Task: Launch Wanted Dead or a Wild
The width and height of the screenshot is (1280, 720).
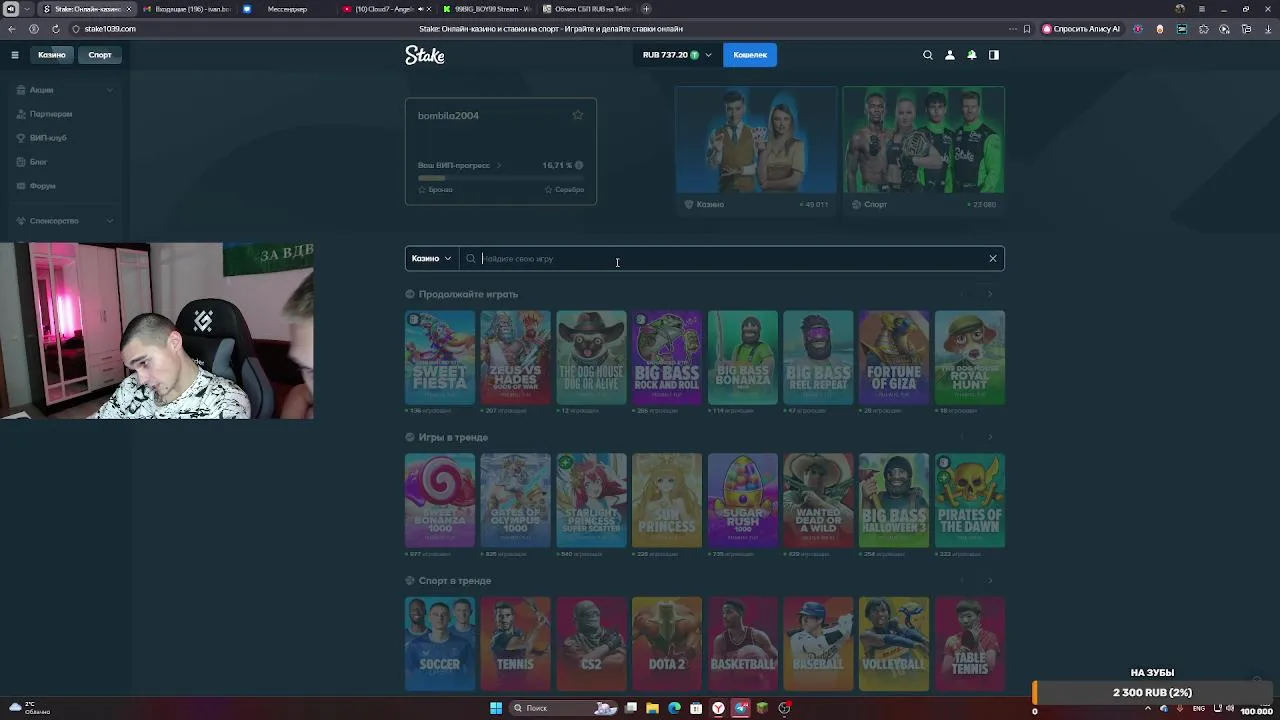Action: coord(818,501)
